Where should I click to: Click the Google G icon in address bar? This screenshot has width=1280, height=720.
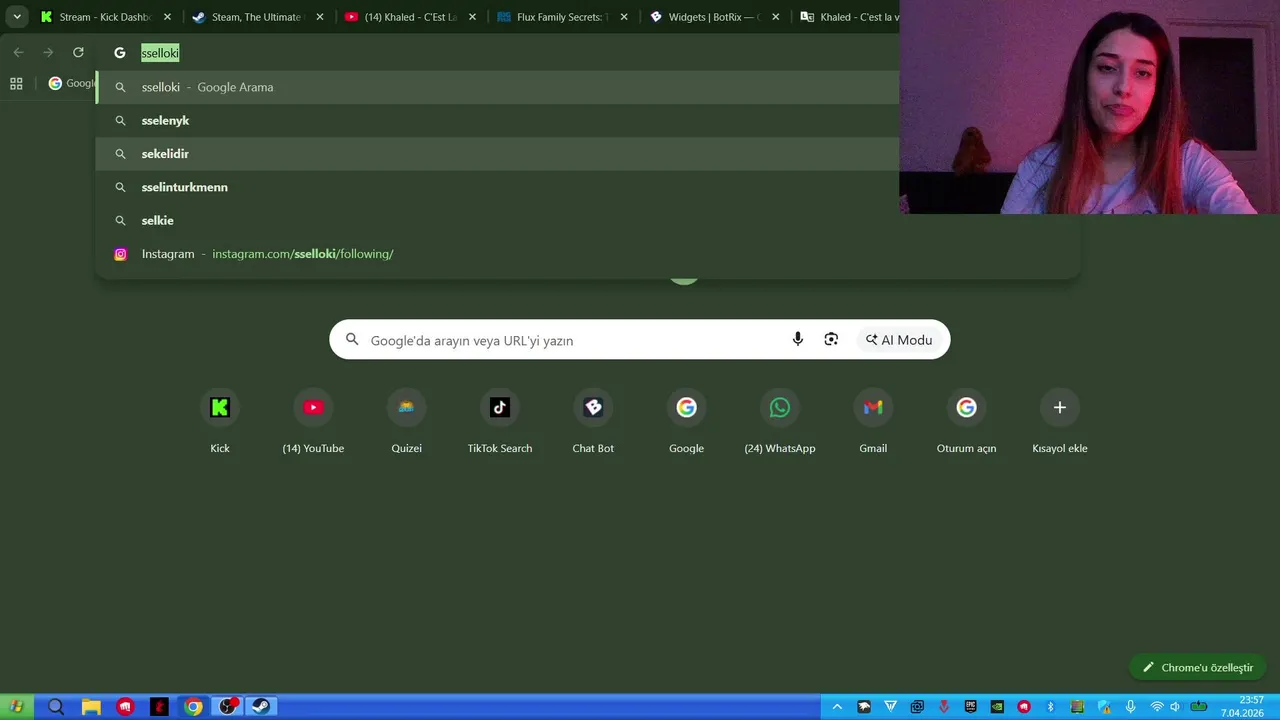point(120,53)
